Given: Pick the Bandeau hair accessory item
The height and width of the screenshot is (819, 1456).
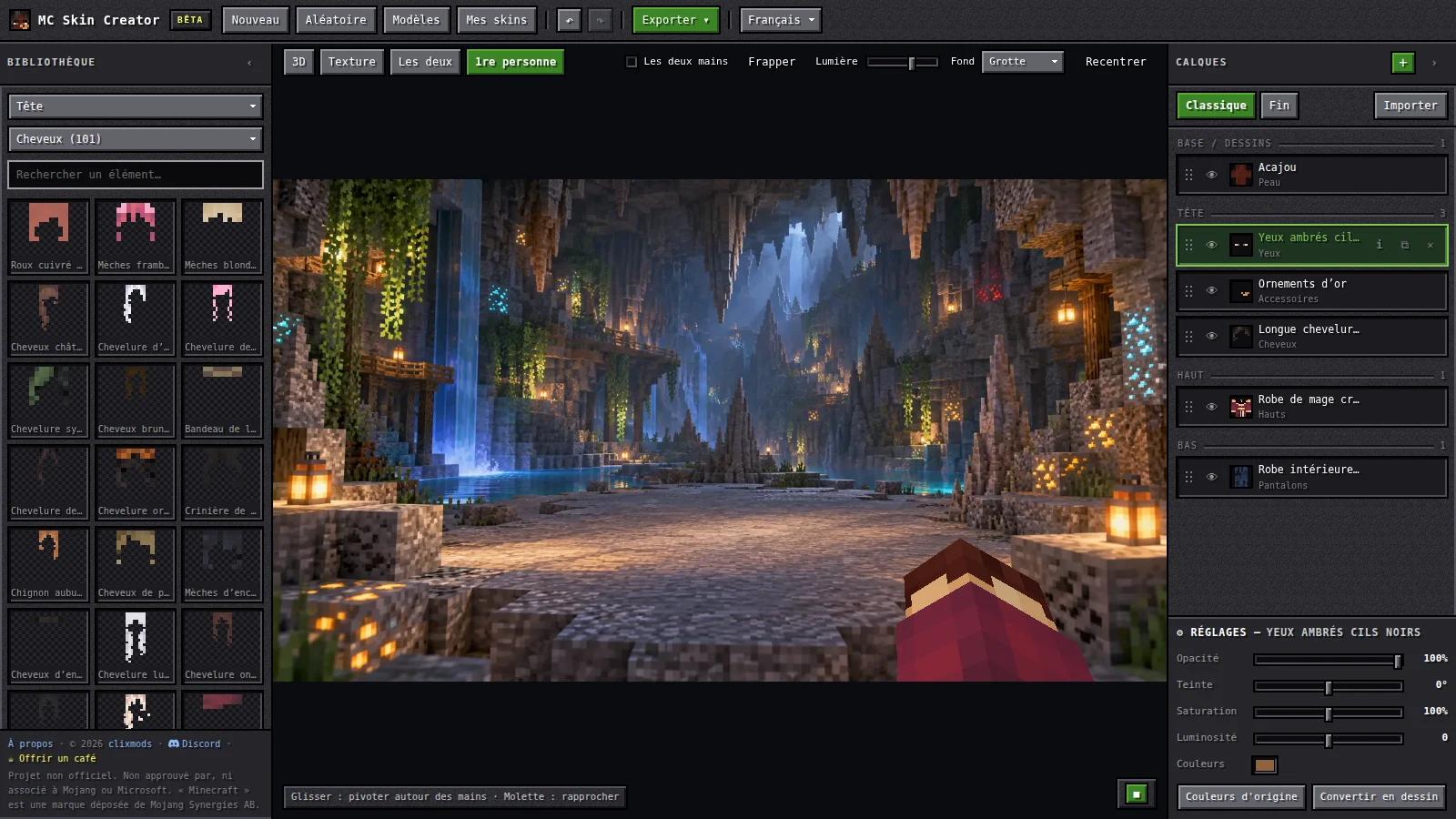Looking at the screenshot, I should [222, 400].
